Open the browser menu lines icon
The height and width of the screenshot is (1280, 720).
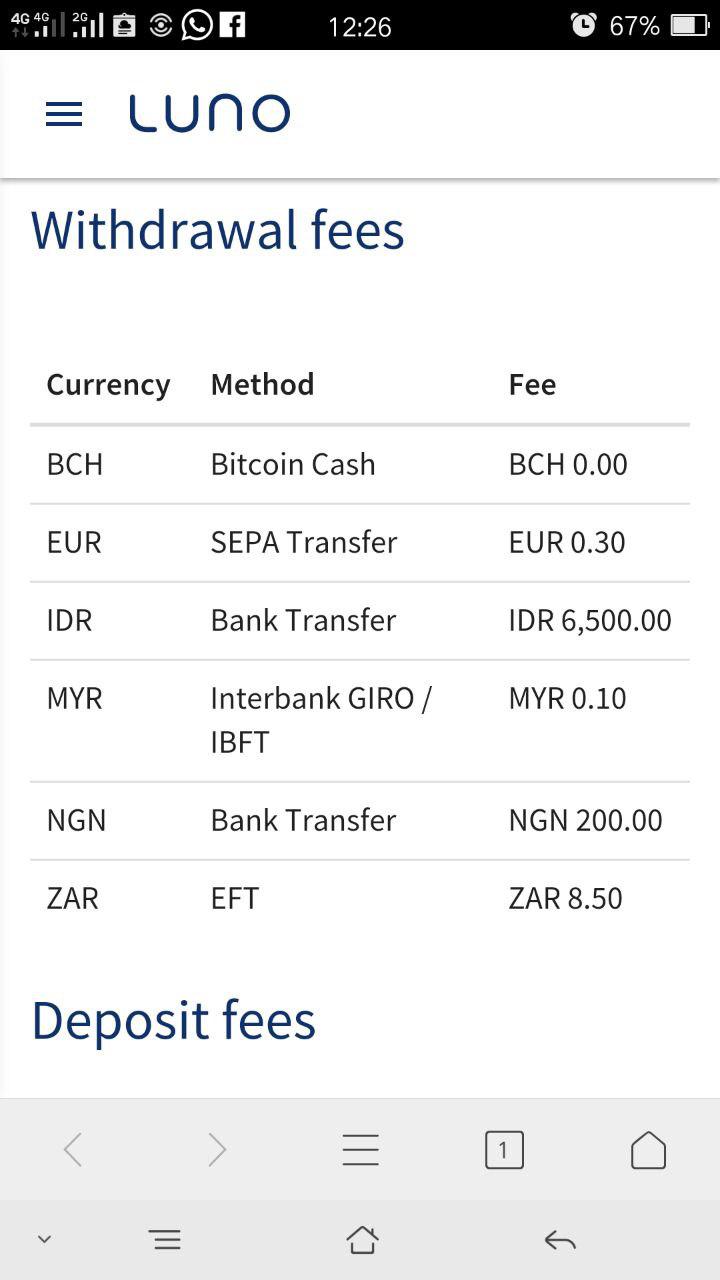360,1150
